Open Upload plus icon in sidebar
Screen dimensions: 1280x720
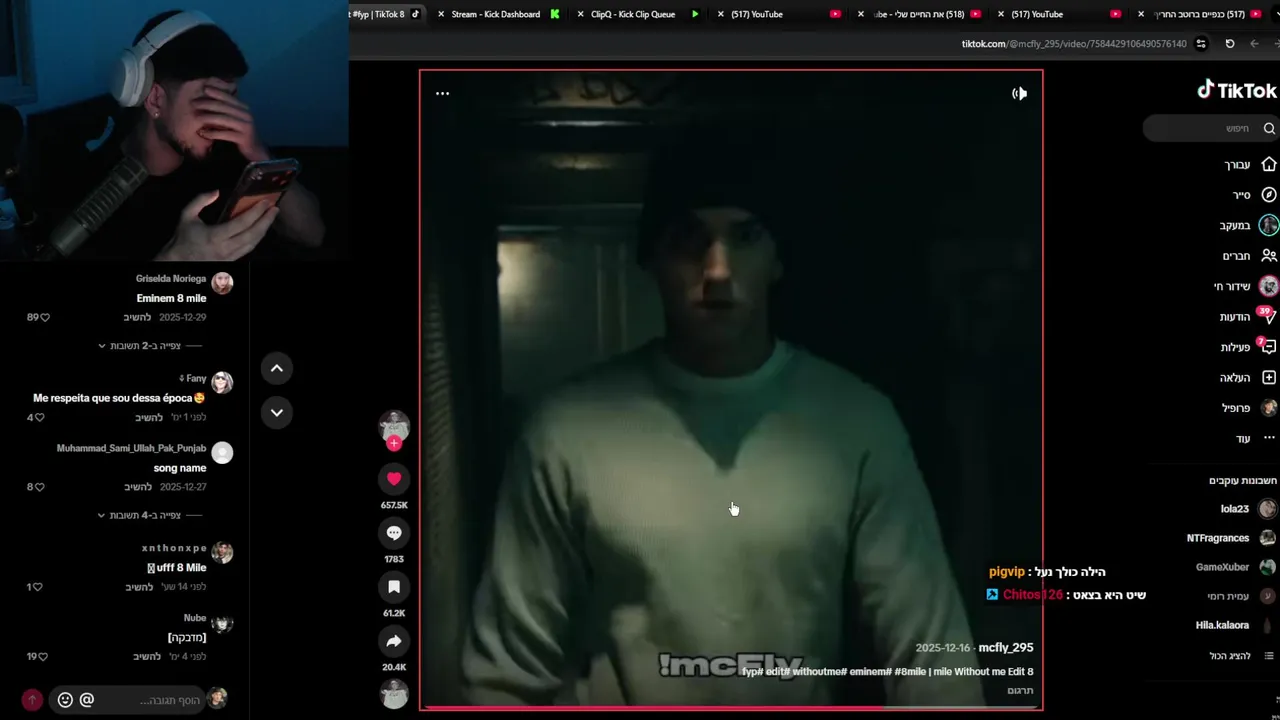tap(1269, 378)
